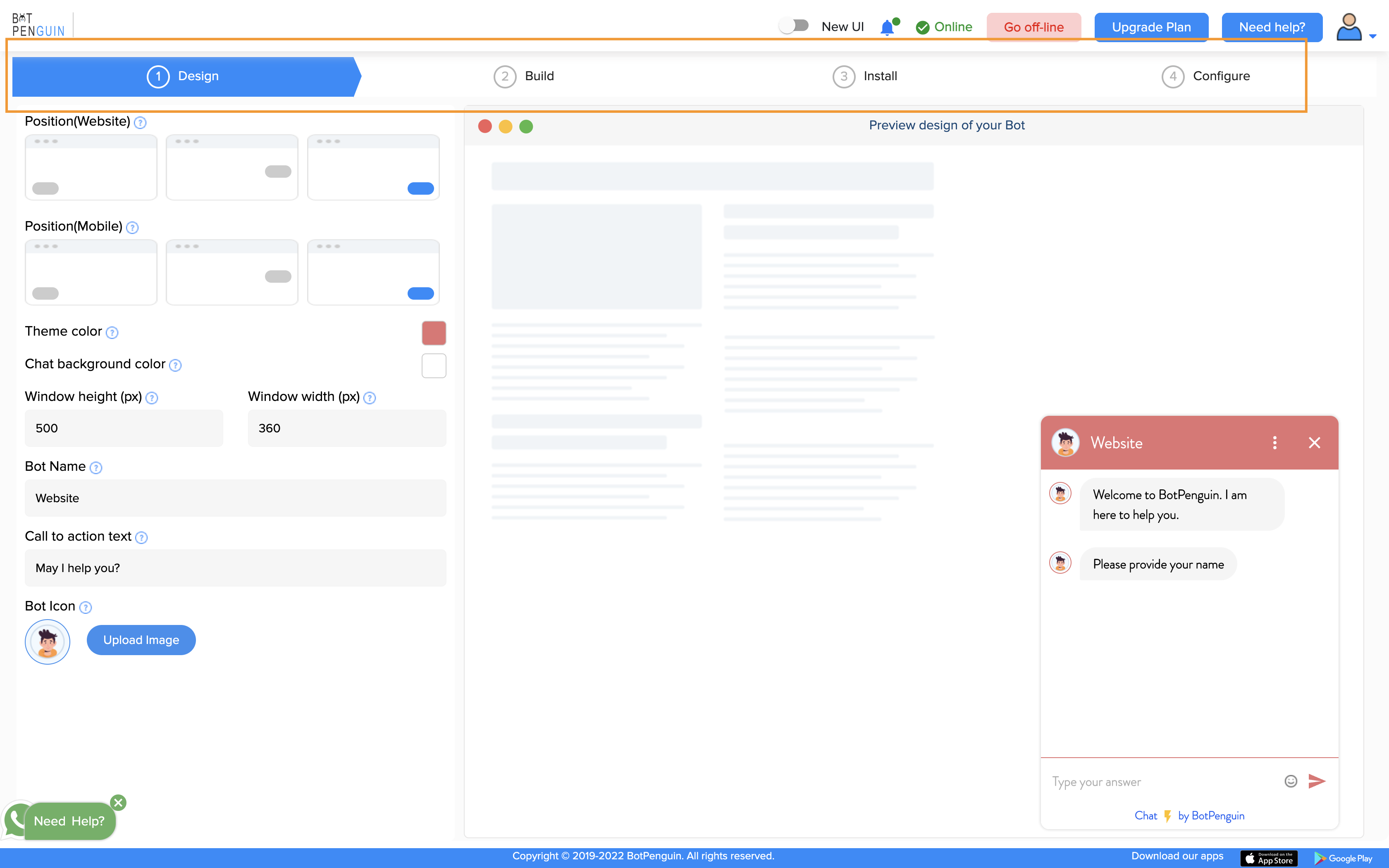Image resolution: width=1389 pixels, height=868 pixels.
Task: Select bottom-right website position
Action: (x=373, y=167)
